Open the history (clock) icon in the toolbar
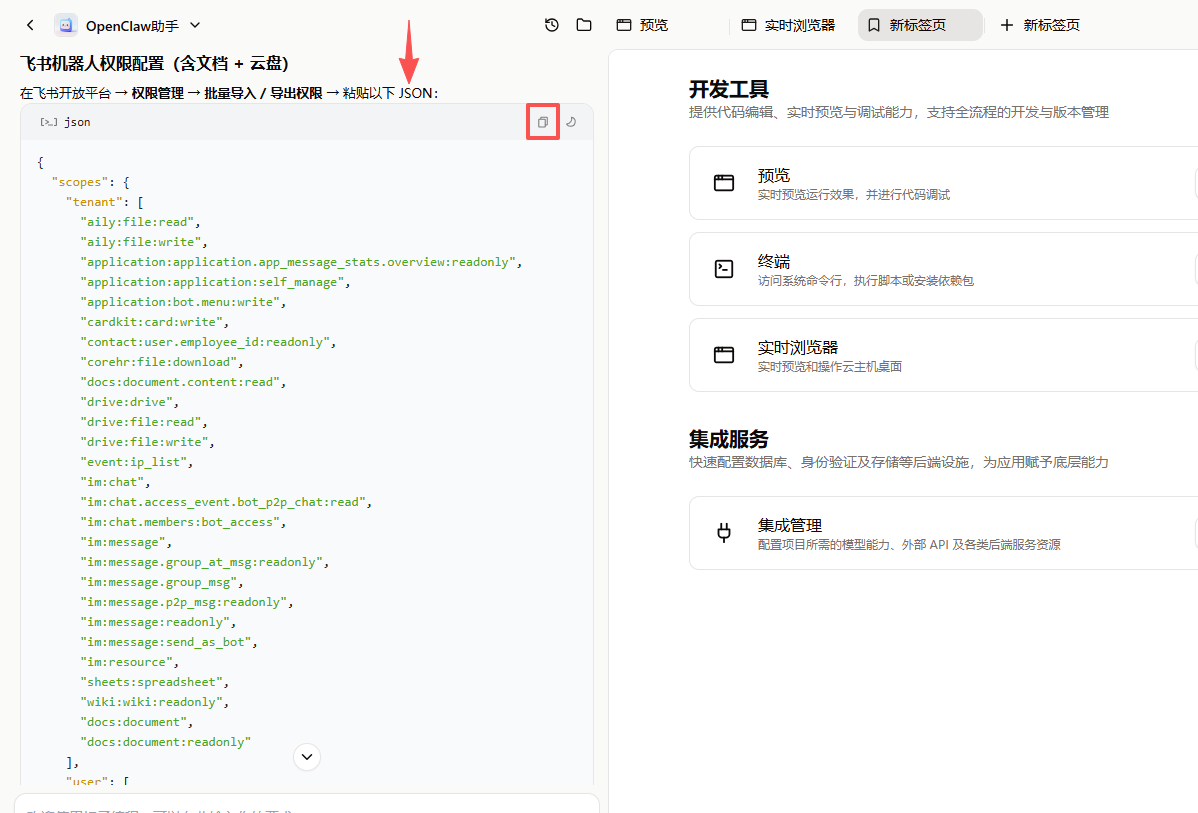1198x813 pixels. tap(551, 25)
